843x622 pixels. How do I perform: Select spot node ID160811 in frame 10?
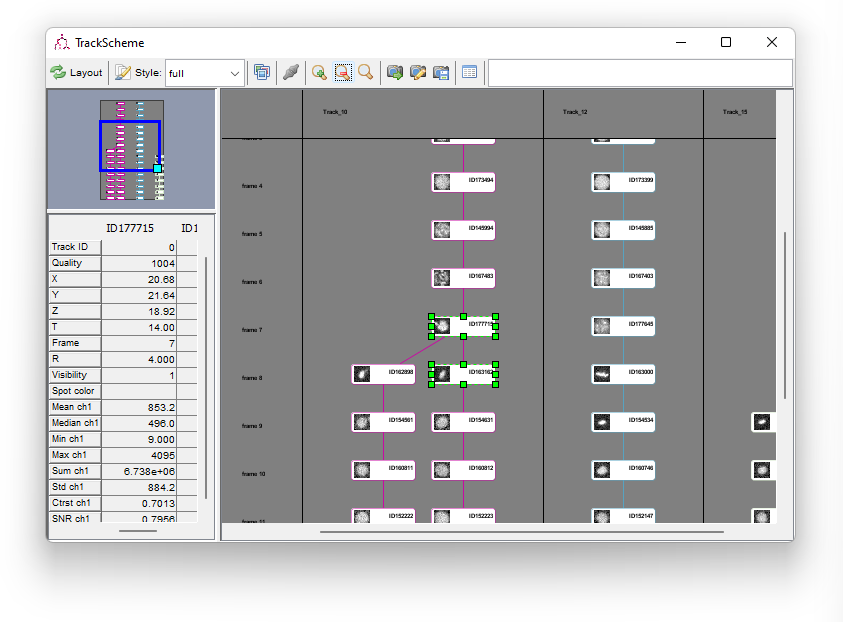point(383,470)
